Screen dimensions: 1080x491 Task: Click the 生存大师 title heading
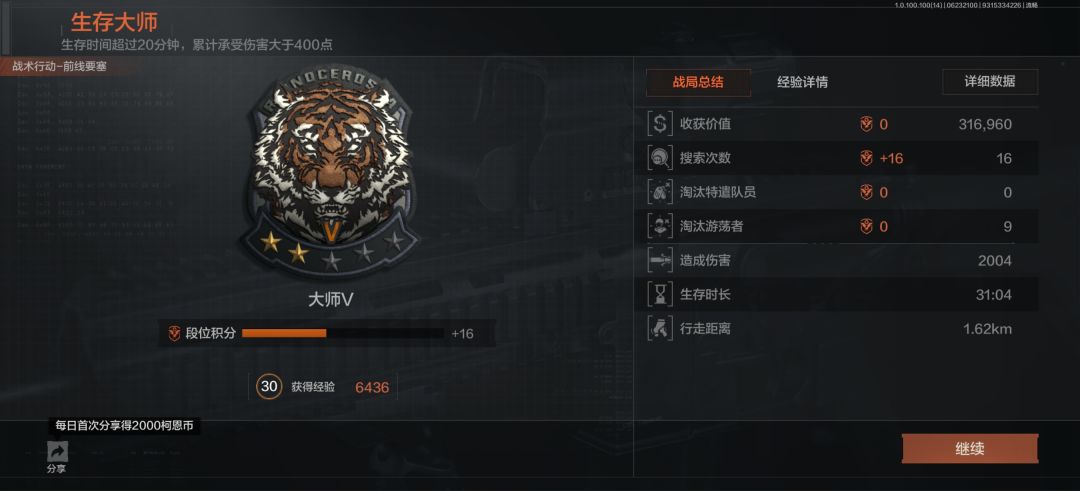pyautogui.click(x=114, y=23)
